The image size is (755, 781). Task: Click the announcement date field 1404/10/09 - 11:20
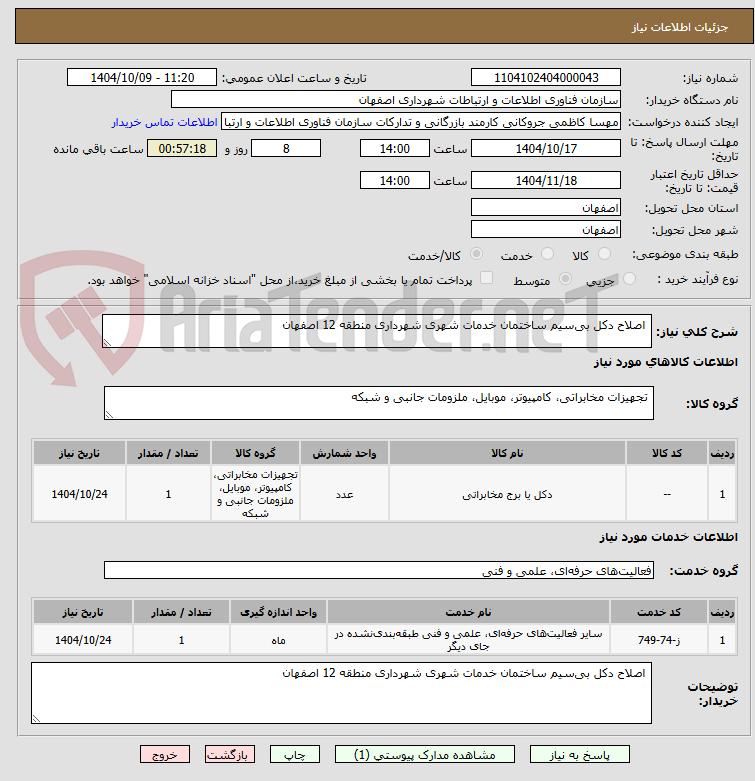(x=142, y=78)
